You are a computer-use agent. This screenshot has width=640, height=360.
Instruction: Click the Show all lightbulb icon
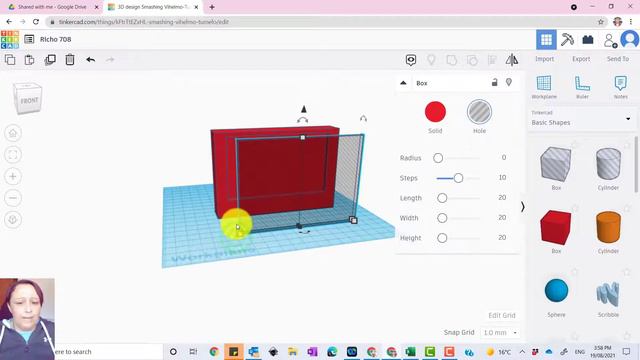pos(431,60)
